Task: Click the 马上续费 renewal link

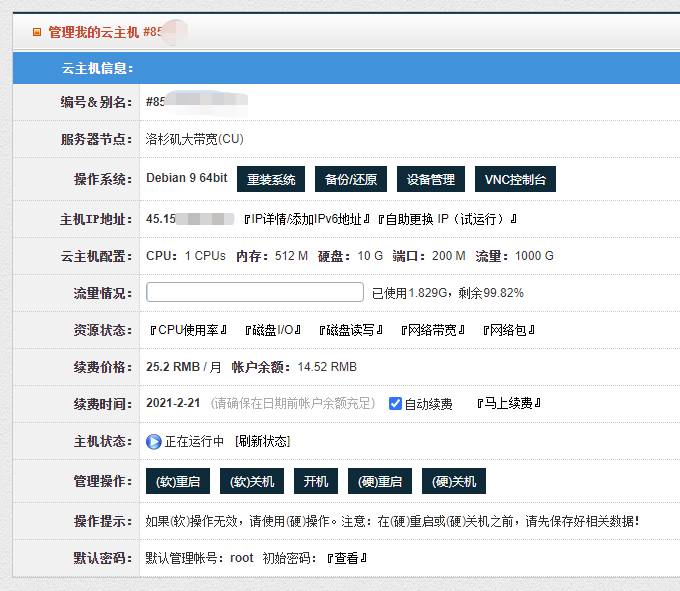Action: (x=509, y=404)
